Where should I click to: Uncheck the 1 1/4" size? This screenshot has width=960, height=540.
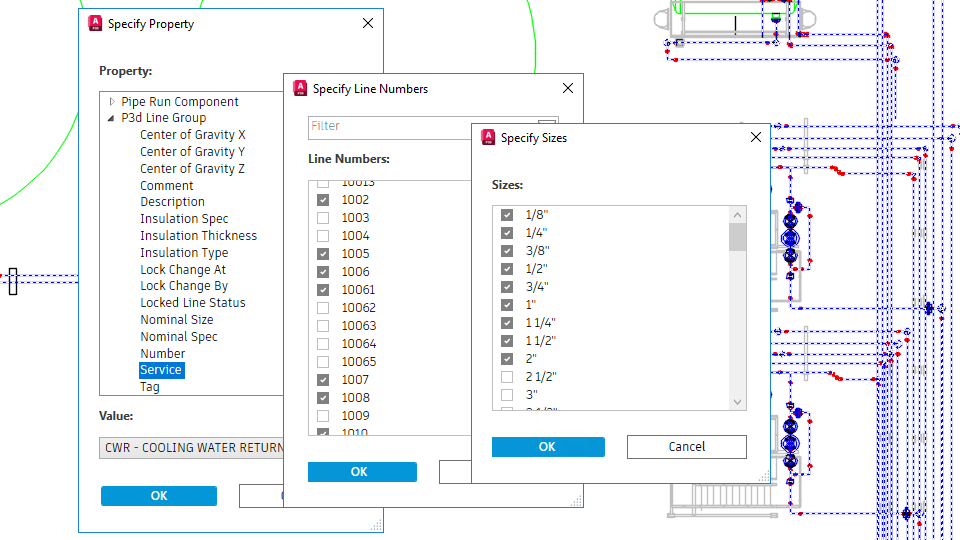click(506, 323)
